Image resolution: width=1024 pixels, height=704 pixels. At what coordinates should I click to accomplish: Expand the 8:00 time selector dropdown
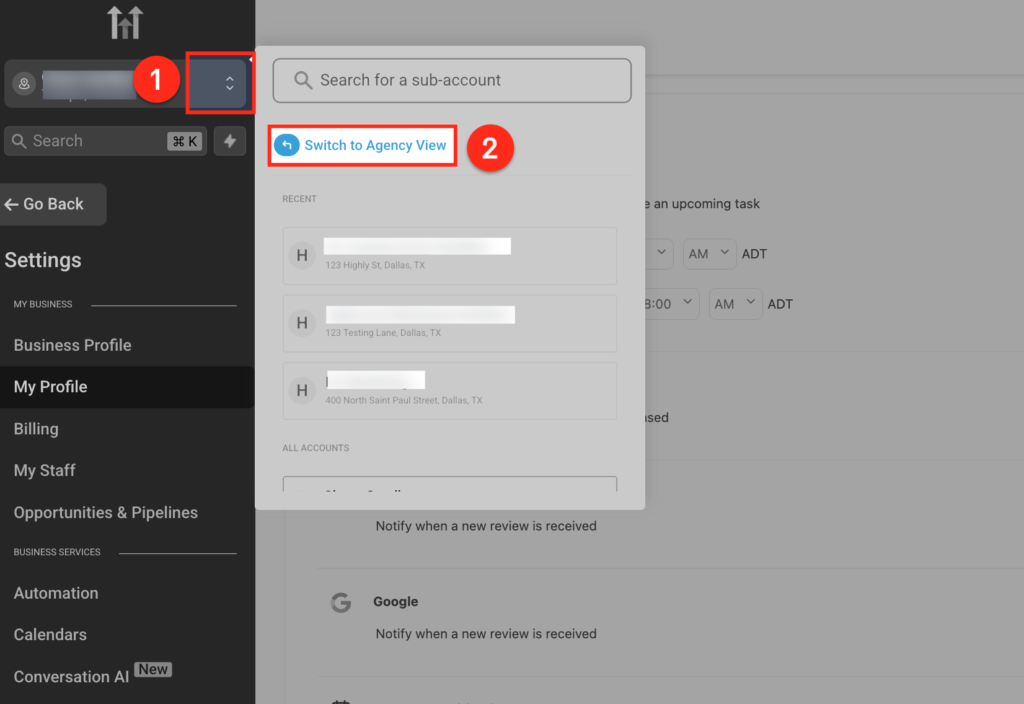671,303
